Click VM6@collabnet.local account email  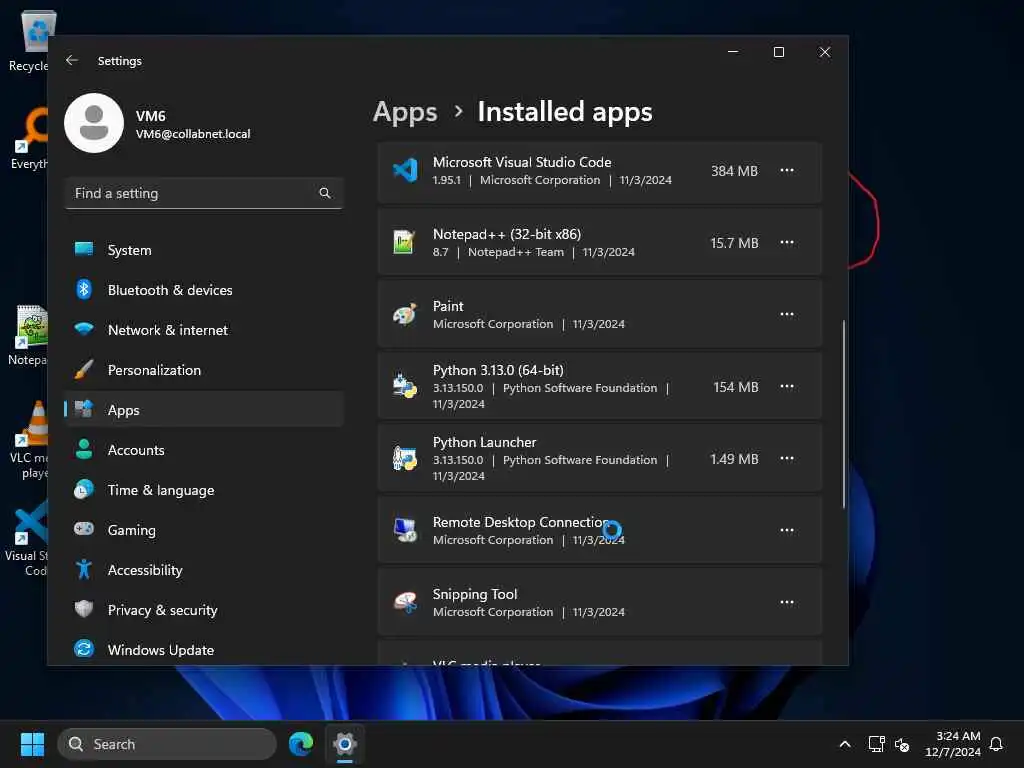click(x=193, y=134)
